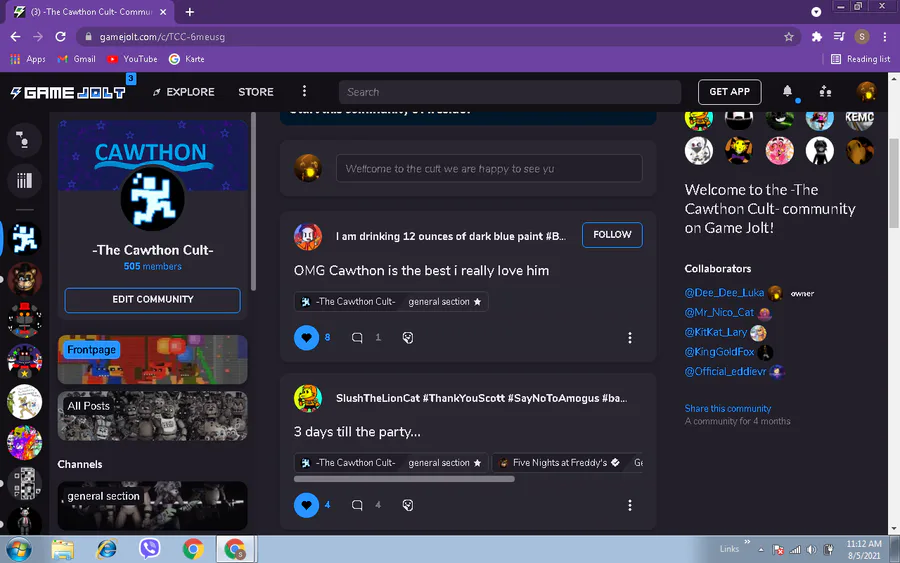Reload the page
This screenshot has height=563, width=900.
point(60,37)
